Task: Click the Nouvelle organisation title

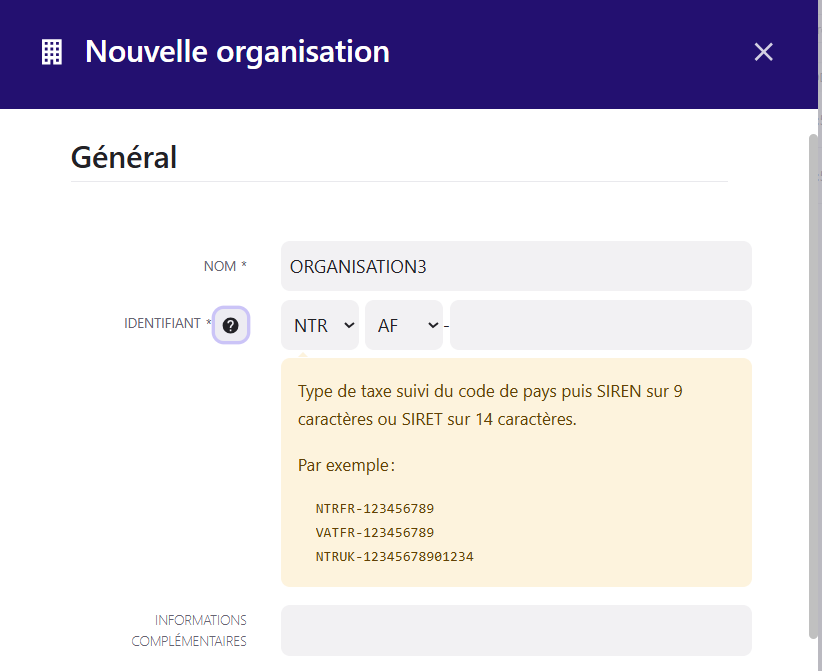Action: [237, 52]
